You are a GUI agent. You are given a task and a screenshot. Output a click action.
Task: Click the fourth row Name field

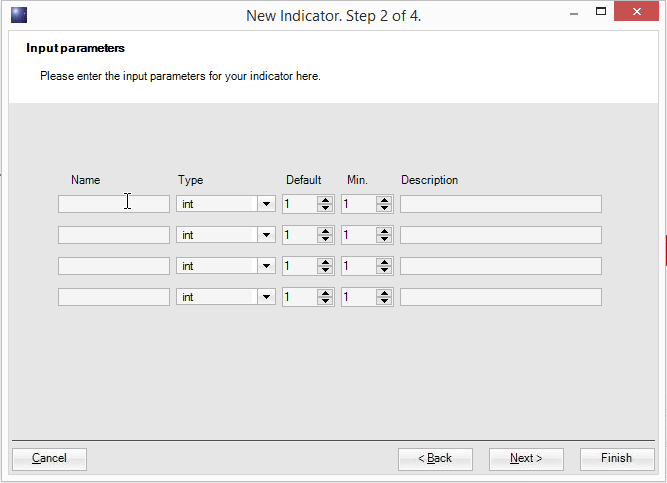pyautogui.click(x=114, y=297)
